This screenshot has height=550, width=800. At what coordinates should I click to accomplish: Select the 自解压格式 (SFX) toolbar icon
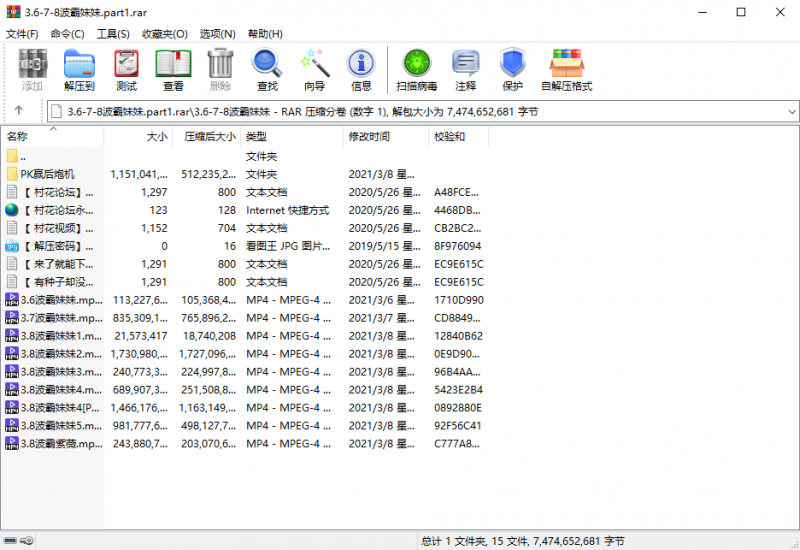click(566, 68)
